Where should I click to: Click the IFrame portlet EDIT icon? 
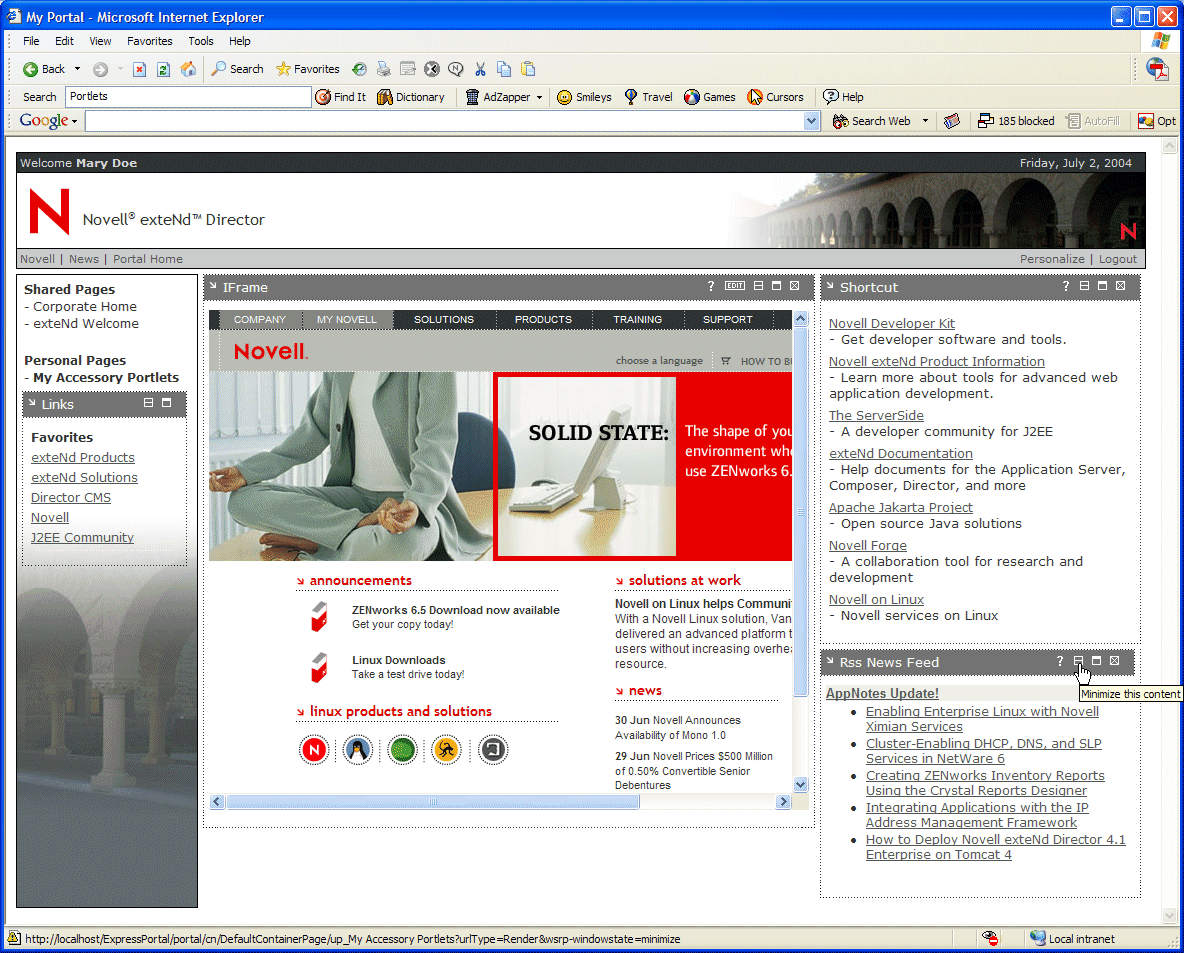pyautogui.click(x=735, y=285)
